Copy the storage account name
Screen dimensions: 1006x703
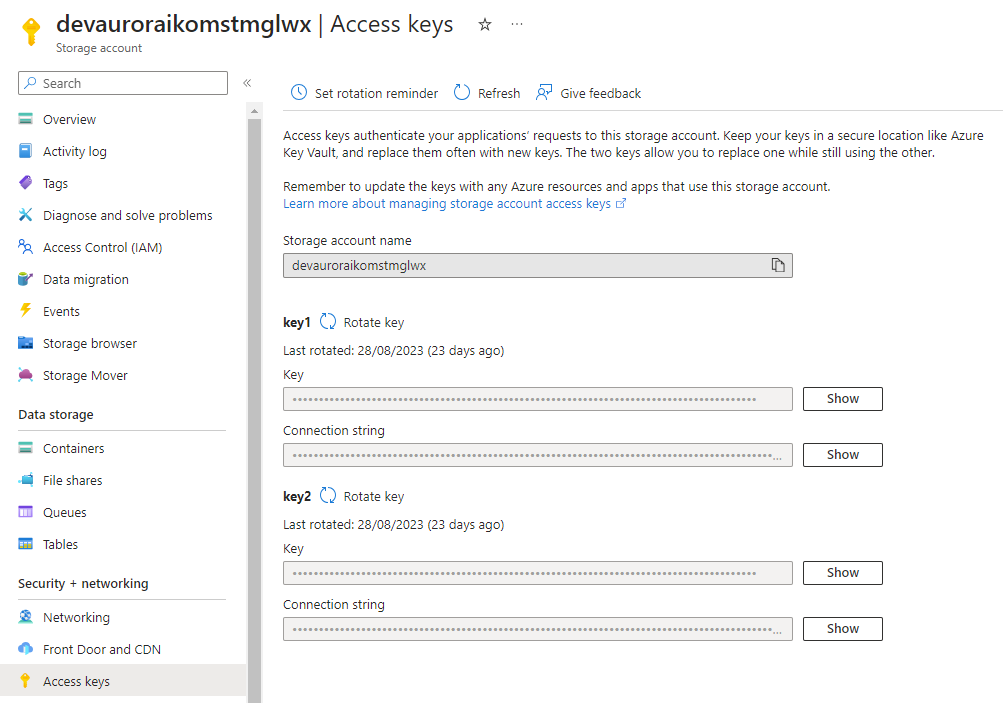tap(778, 265)
